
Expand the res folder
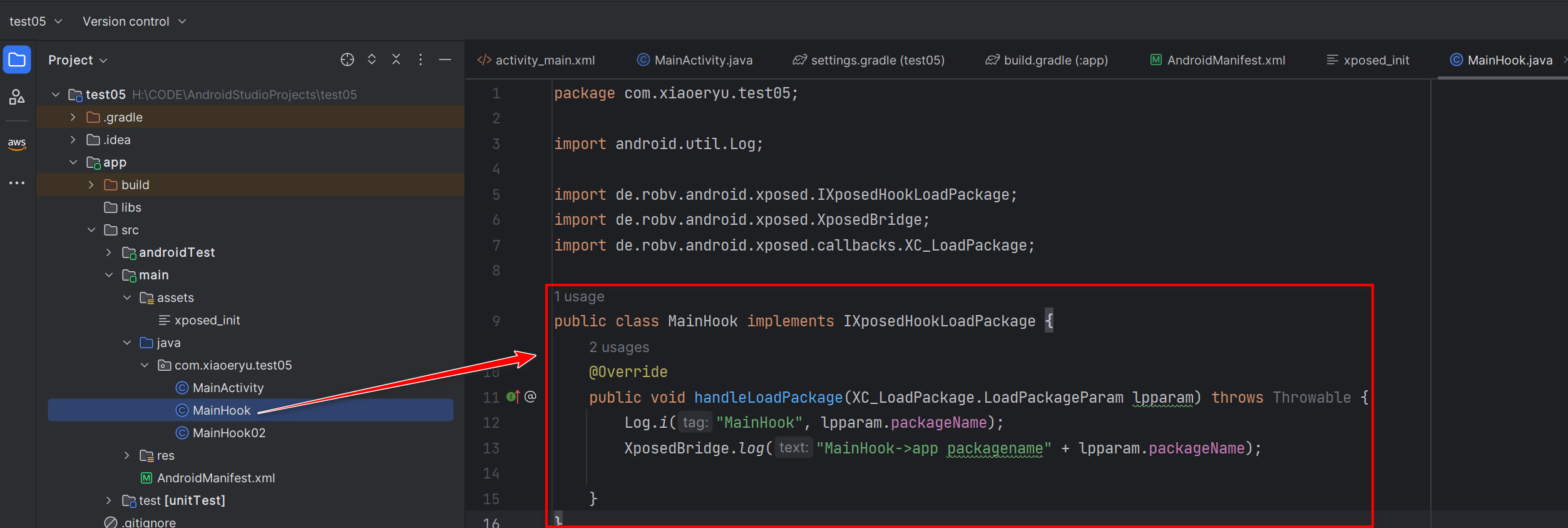[127, 455]
